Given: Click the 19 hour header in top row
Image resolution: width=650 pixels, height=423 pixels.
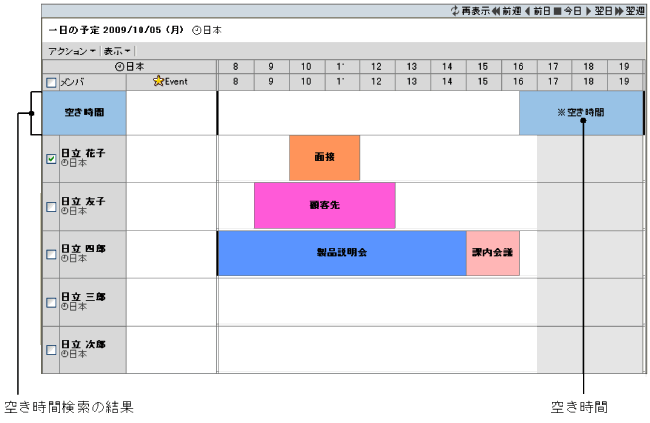Looking at the screenshot, I should tap(624, 67).
